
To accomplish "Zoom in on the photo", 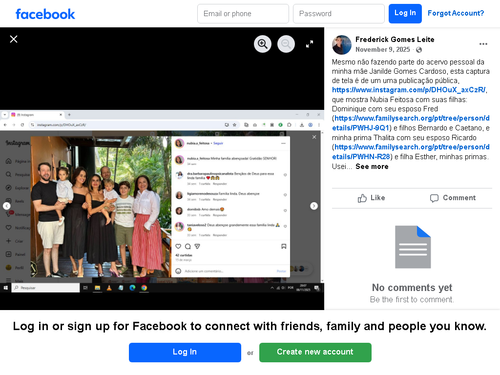I will click(263, 44).
